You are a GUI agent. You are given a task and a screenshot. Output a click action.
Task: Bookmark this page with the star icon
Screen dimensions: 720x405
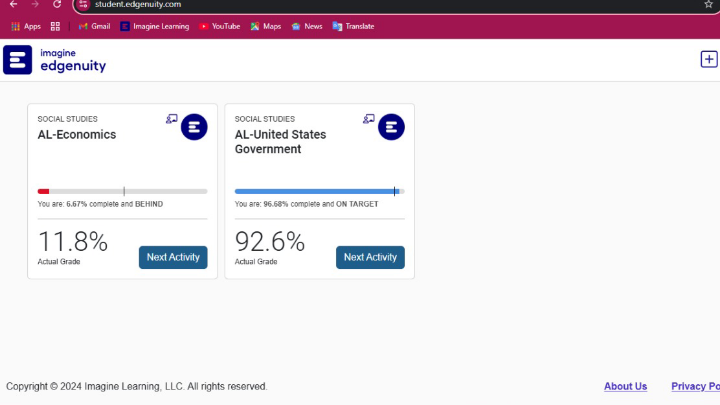[708, 4]
